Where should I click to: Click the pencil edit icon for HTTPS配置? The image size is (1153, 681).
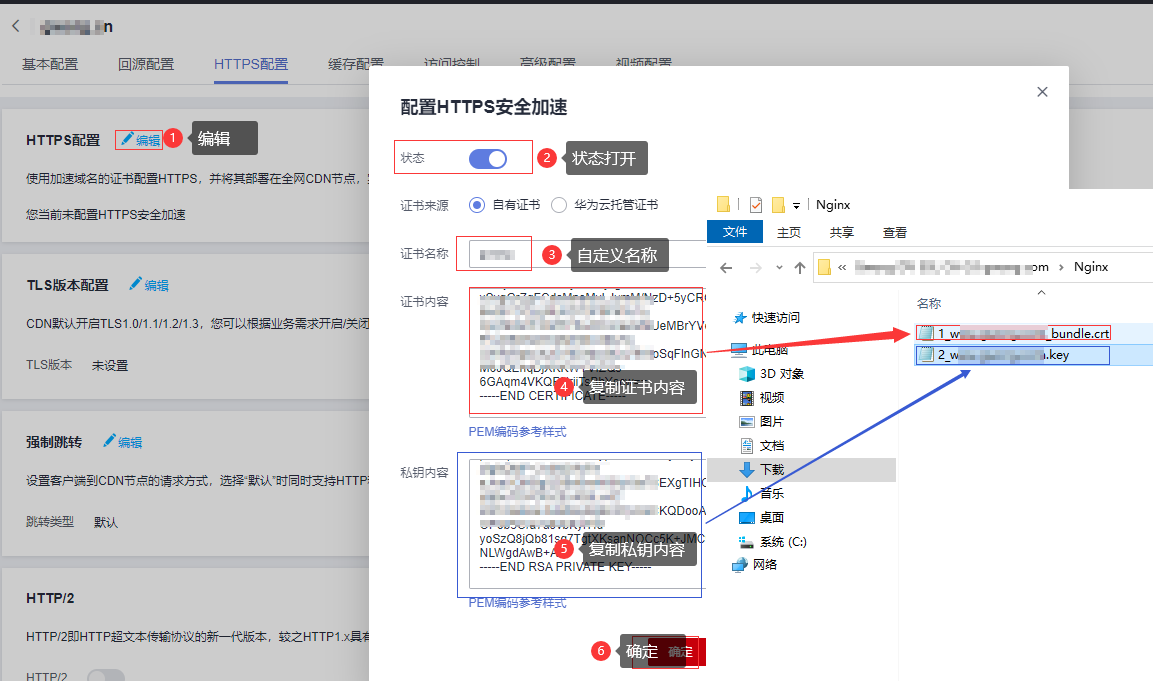(x=127, y=140)
